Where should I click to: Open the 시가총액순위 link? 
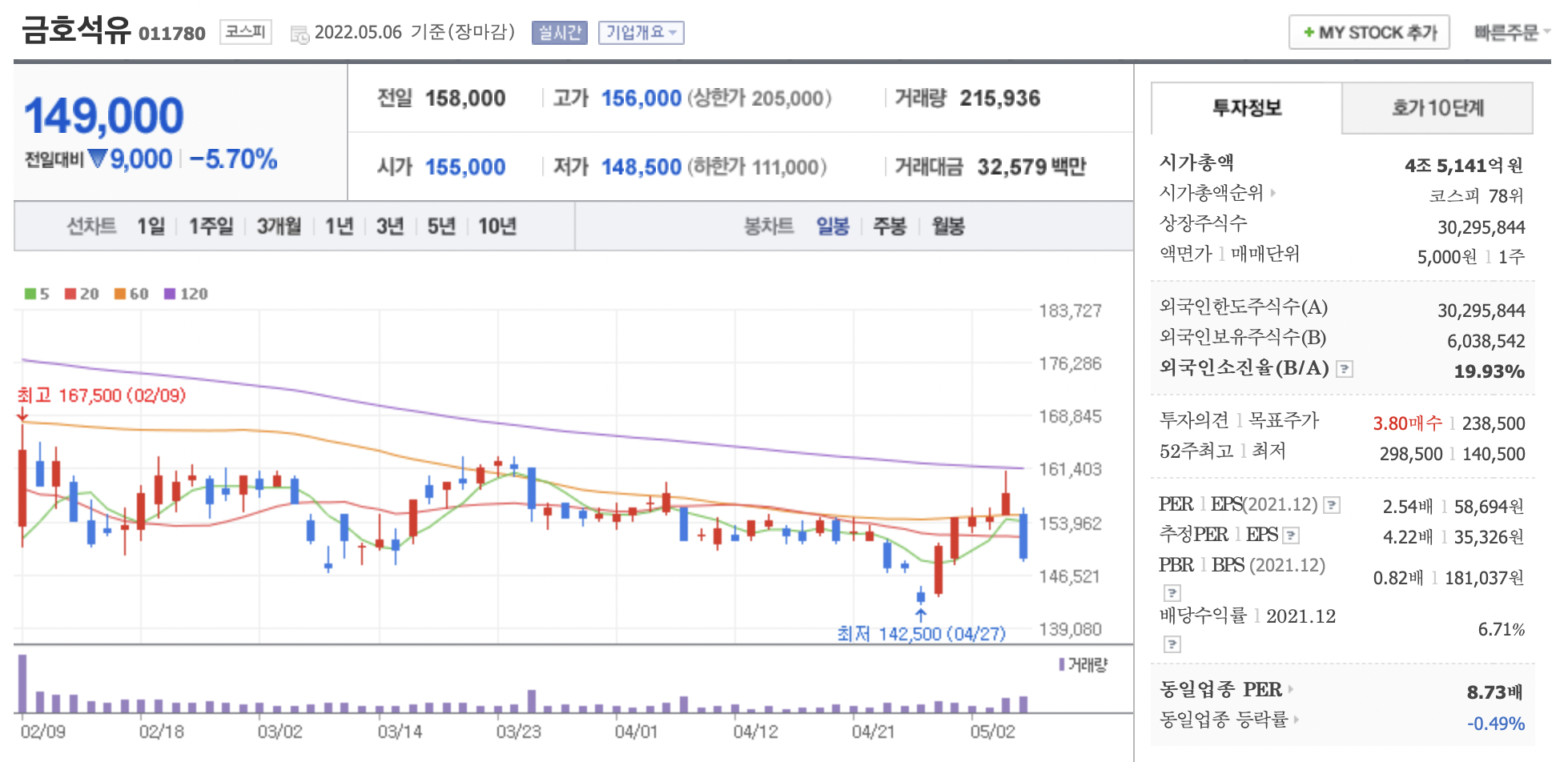click(1211, 193)
